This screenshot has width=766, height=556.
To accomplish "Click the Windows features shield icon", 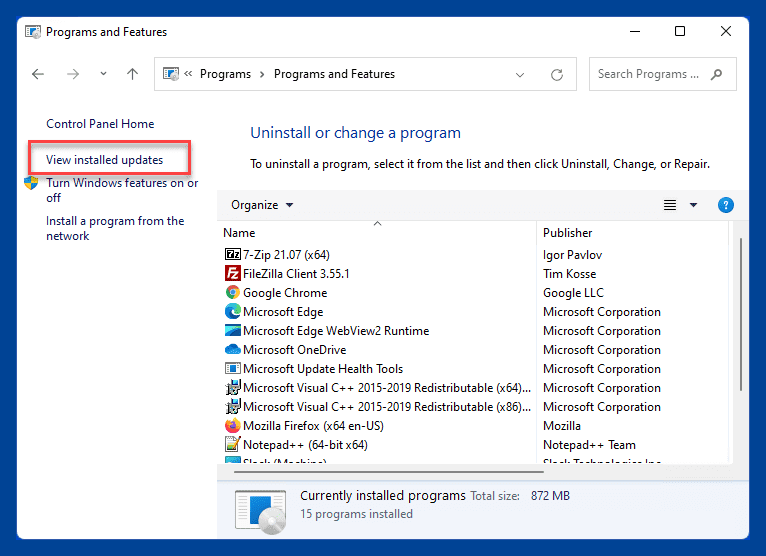I will 31,183.
